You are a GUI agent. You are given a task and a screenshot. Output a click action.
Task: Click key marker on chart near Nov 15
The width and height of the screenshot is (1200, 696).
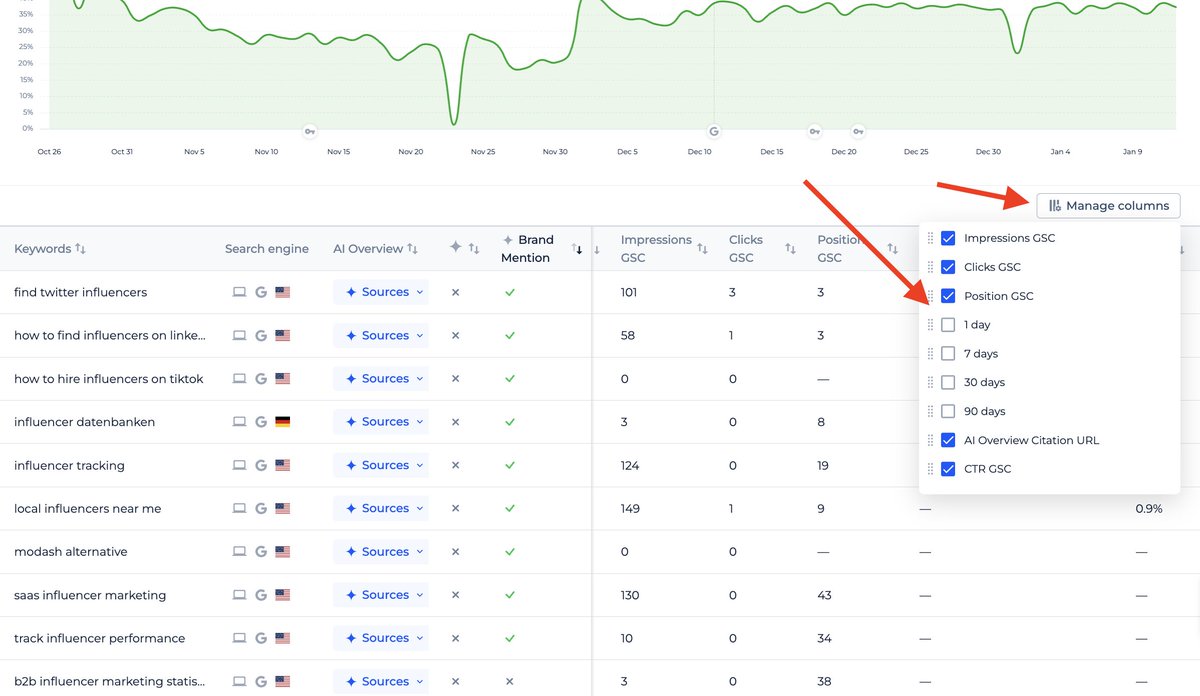click(310, 131)
